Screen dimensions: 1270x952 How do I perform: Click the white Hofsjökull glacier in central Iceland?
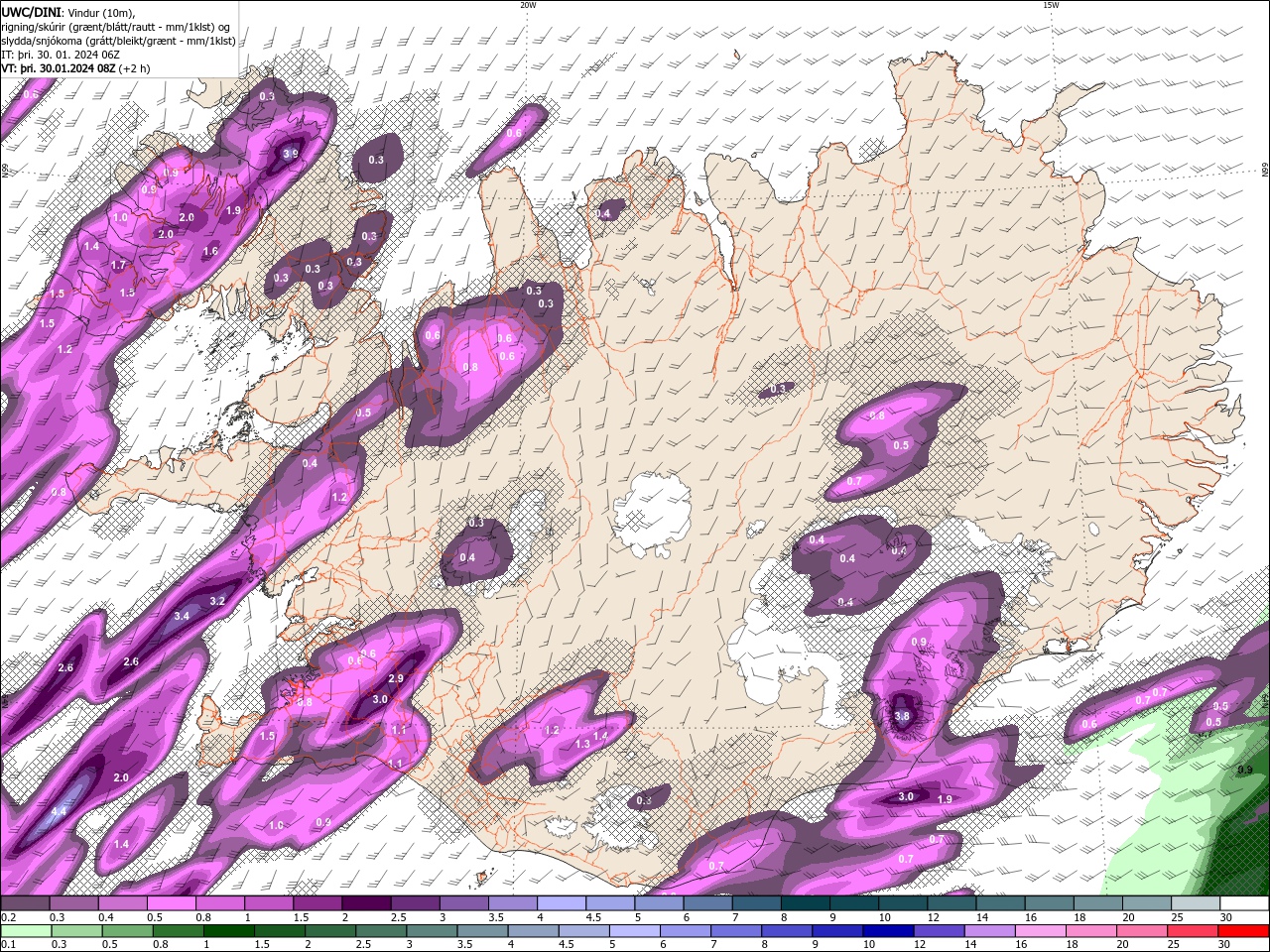653,516
